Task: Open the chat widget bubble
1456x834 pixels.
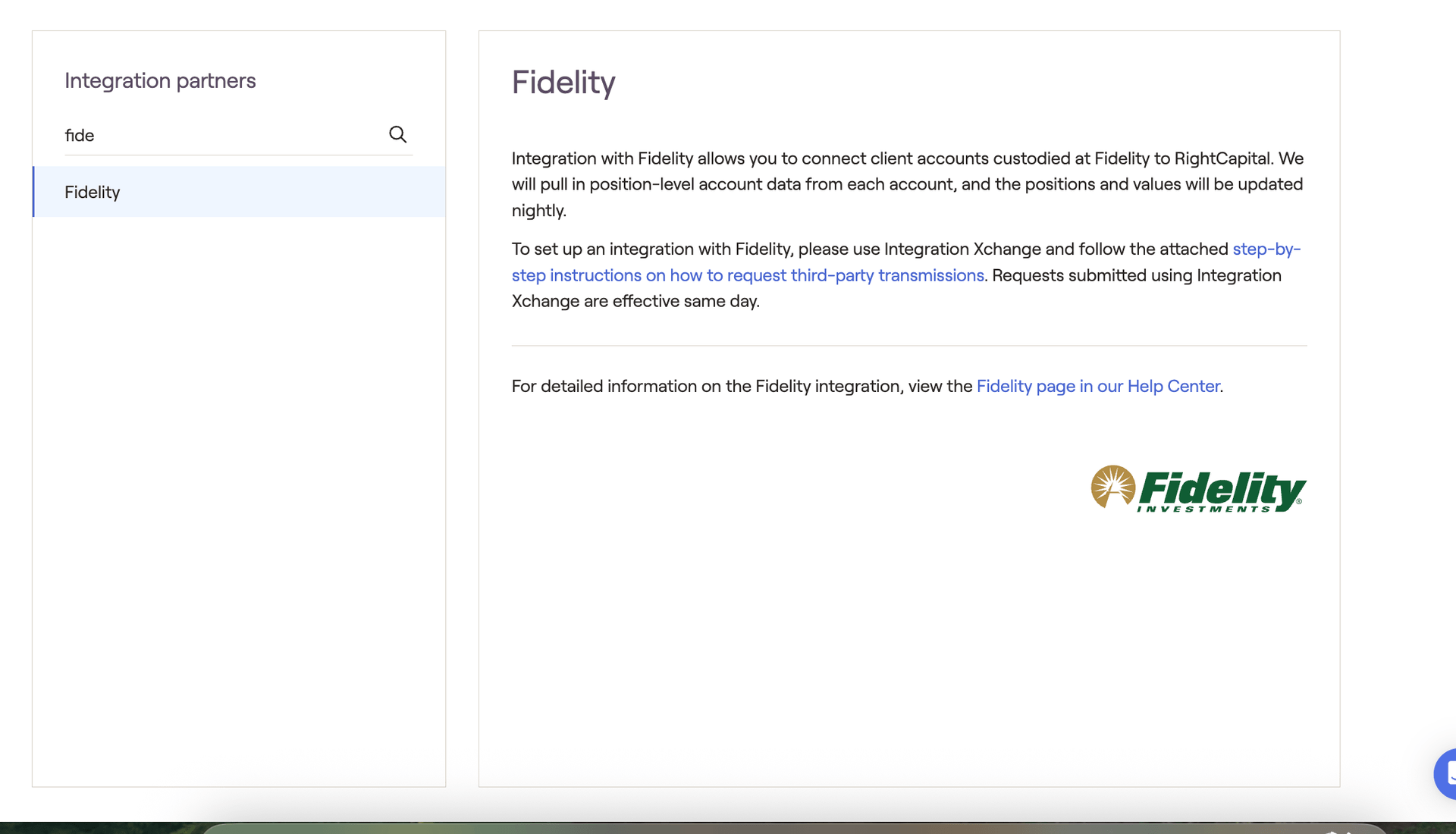Action: click(1446, 773)
